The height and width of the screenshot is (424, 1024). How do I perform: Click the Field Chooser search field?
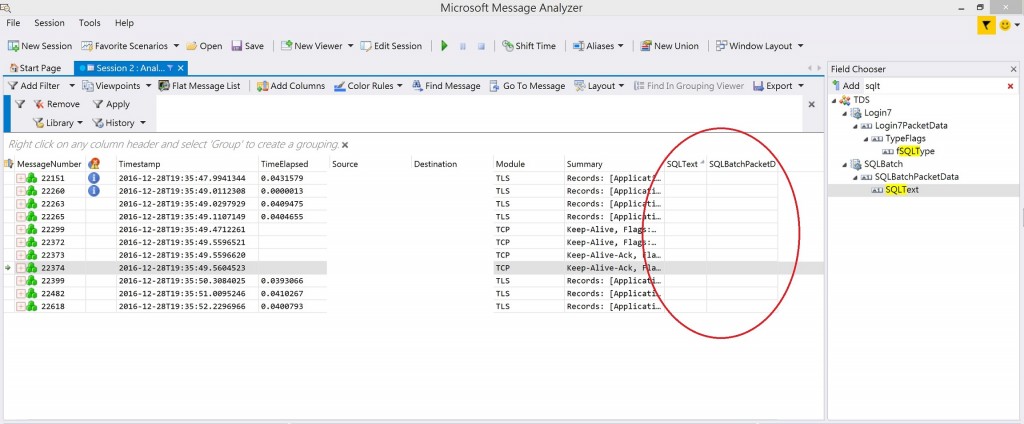[934, 86]
